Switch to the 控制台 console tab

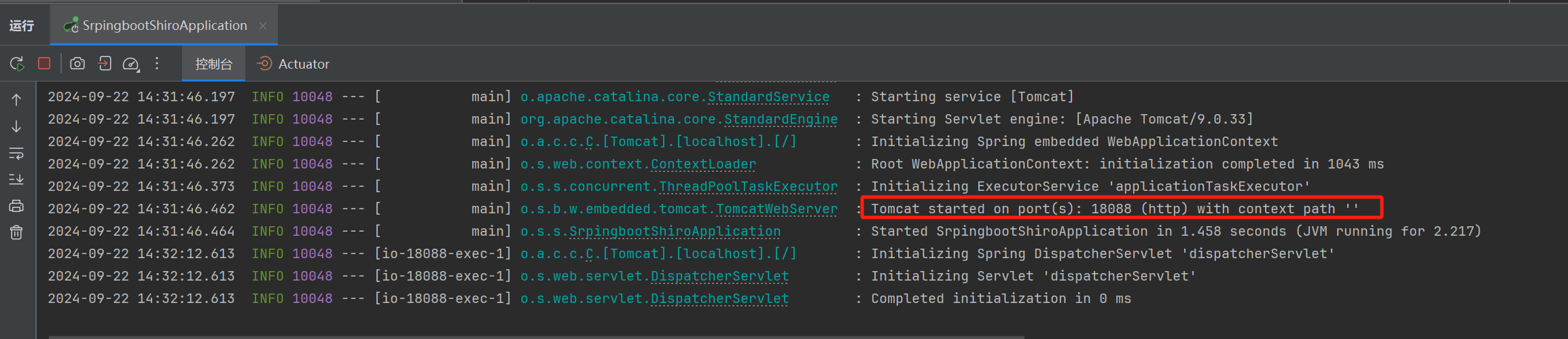(x=213, y=64)
